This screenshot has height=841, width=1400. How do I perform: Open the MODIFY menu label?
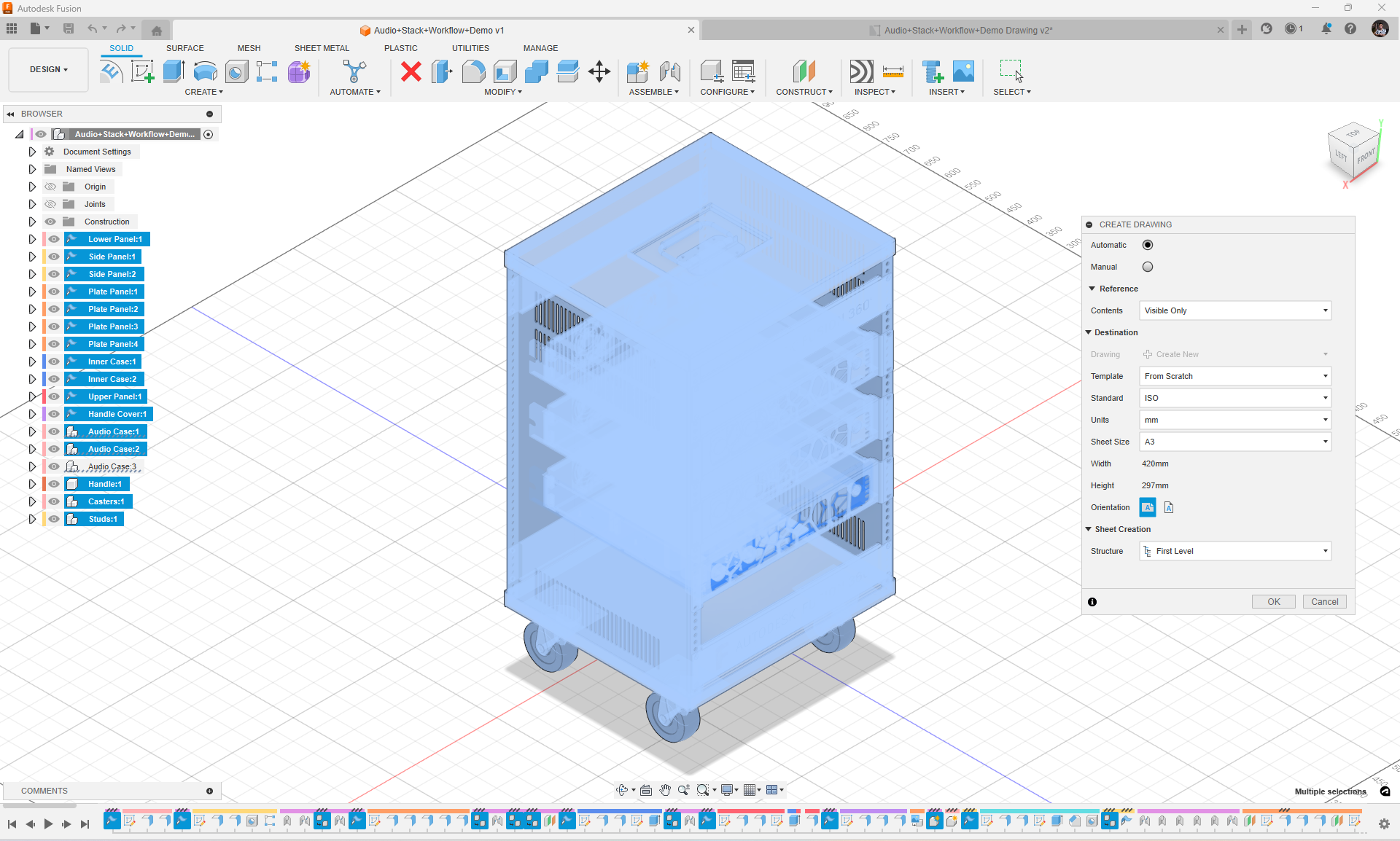click(x=503, y=92)
